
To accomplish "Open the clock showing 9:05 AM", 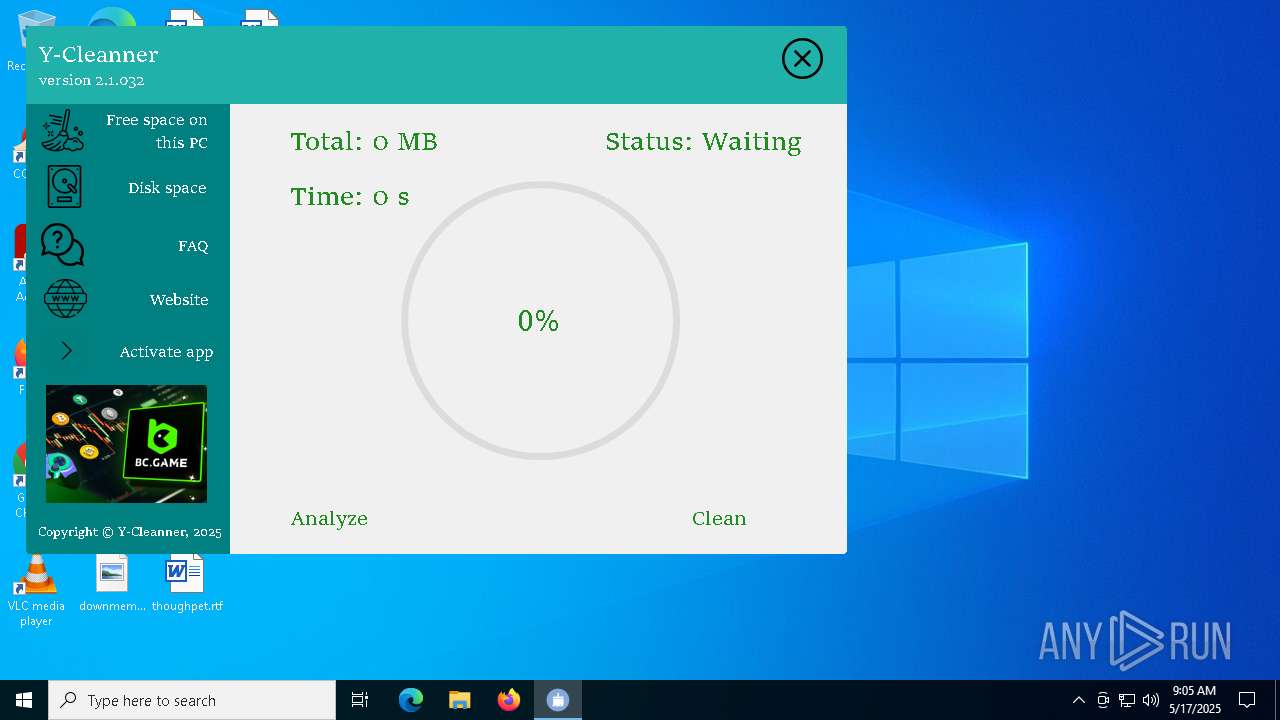I will click(x=1195, y=700).
